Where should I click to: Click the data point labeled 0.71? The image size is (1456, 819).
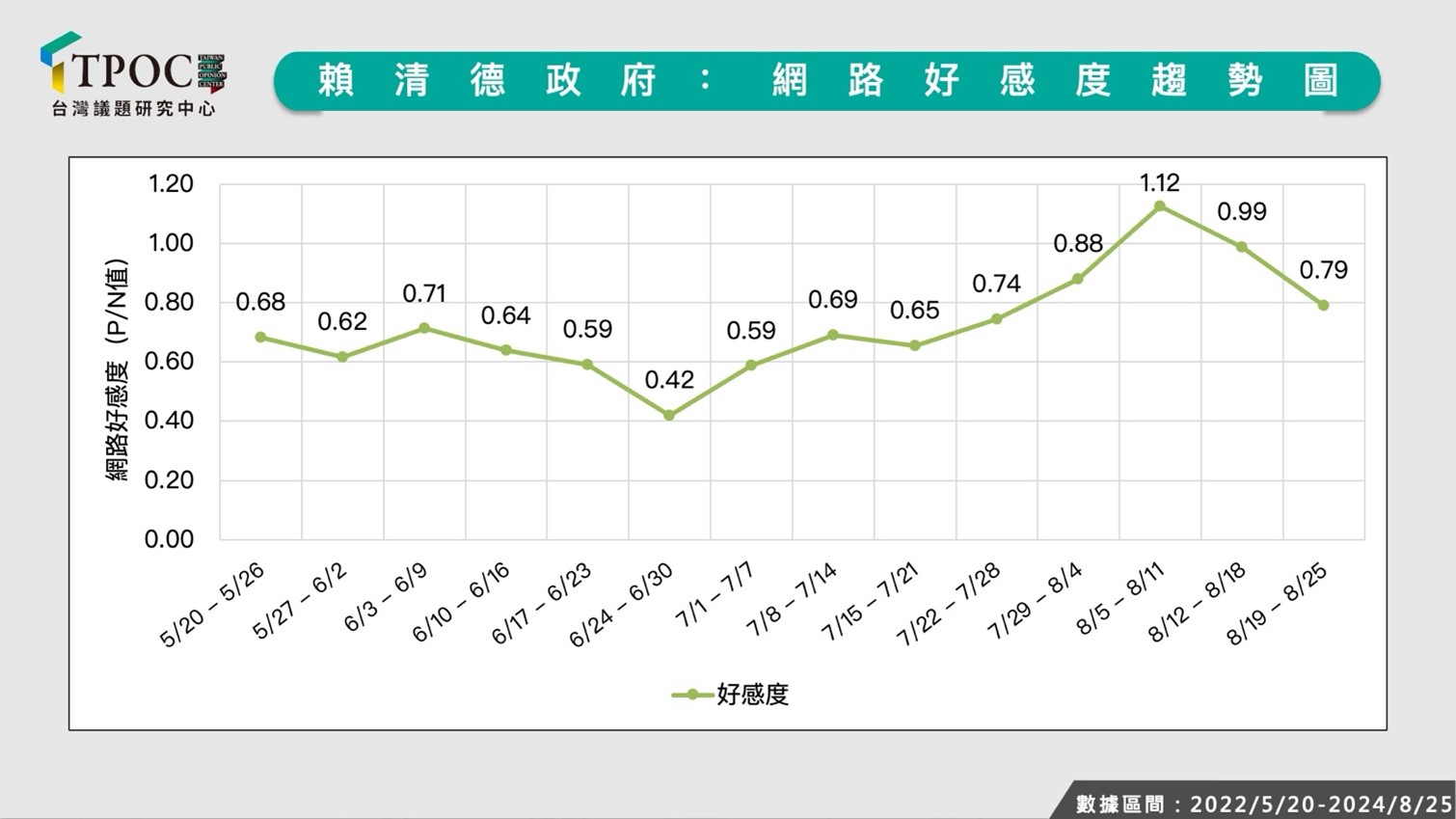(x=424, y=329)
